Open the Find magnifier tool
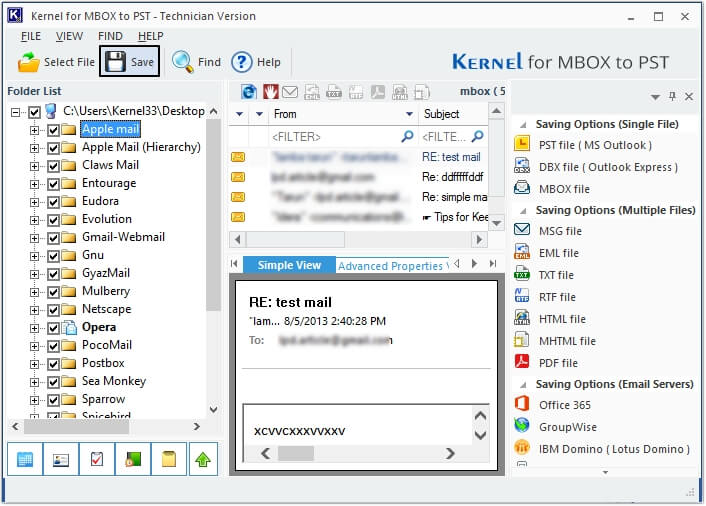706x506 pixels. [182, 62]
